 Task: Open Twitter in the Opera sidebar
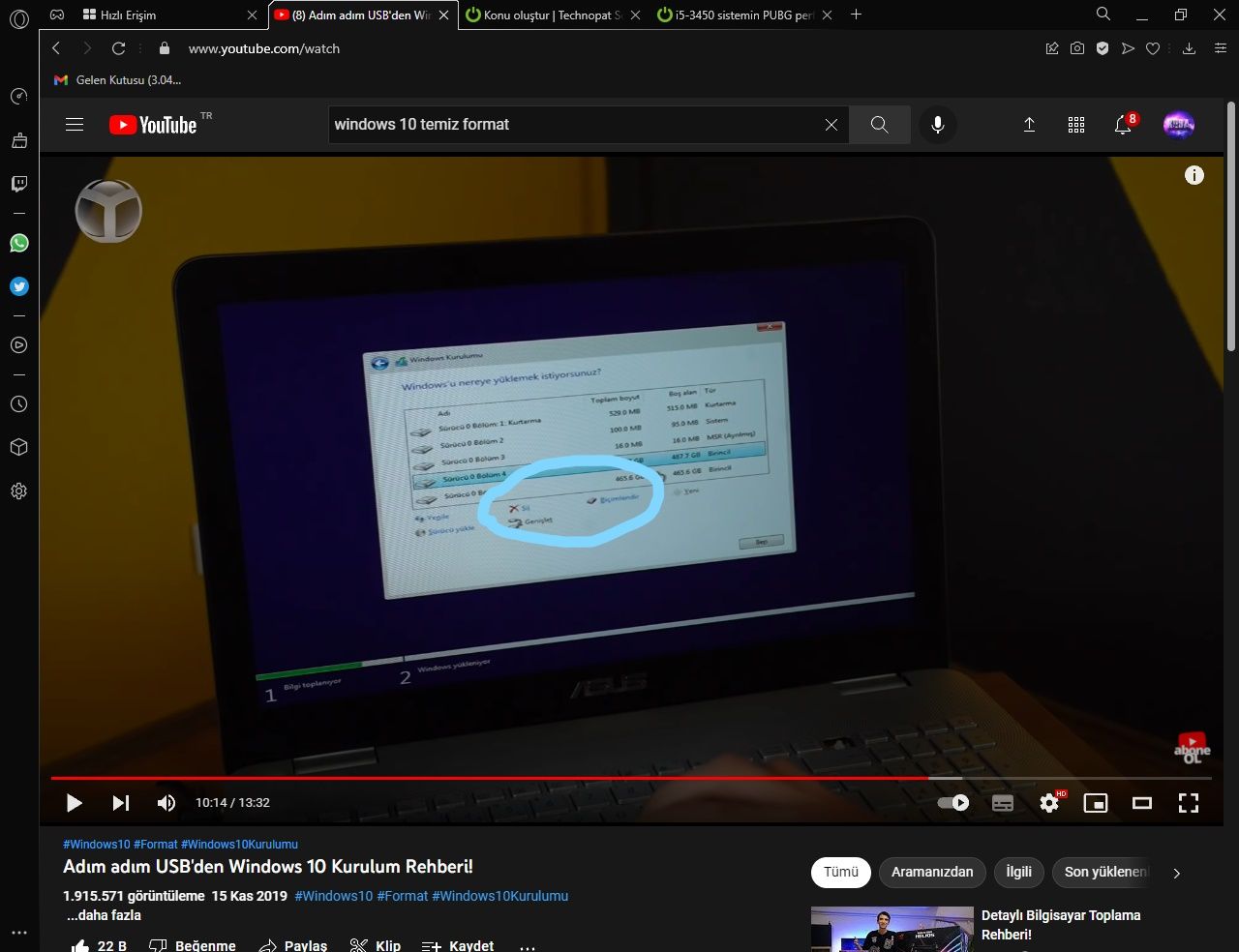19,286
